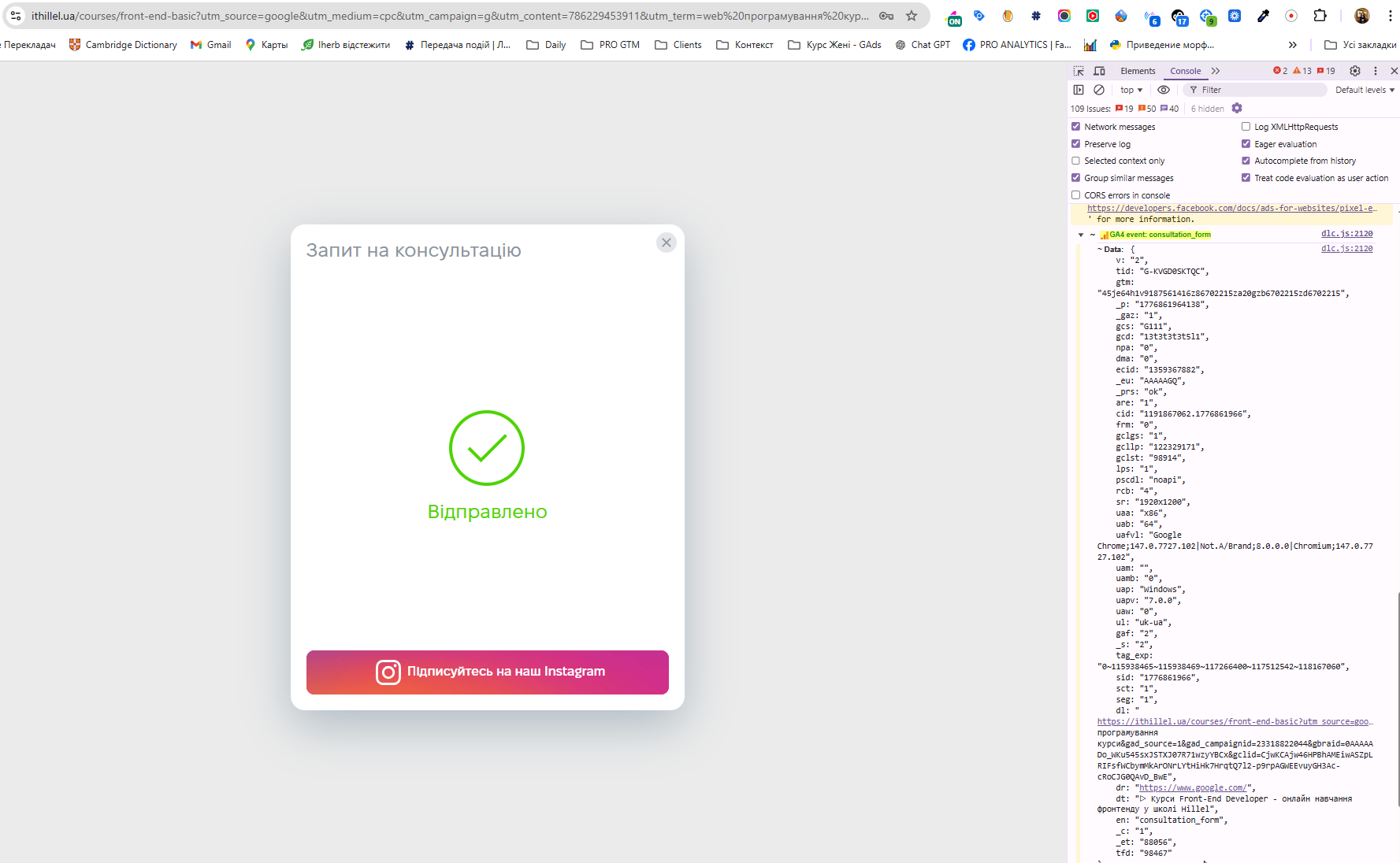Open the DevTools settings gear

click(1355, 71)
